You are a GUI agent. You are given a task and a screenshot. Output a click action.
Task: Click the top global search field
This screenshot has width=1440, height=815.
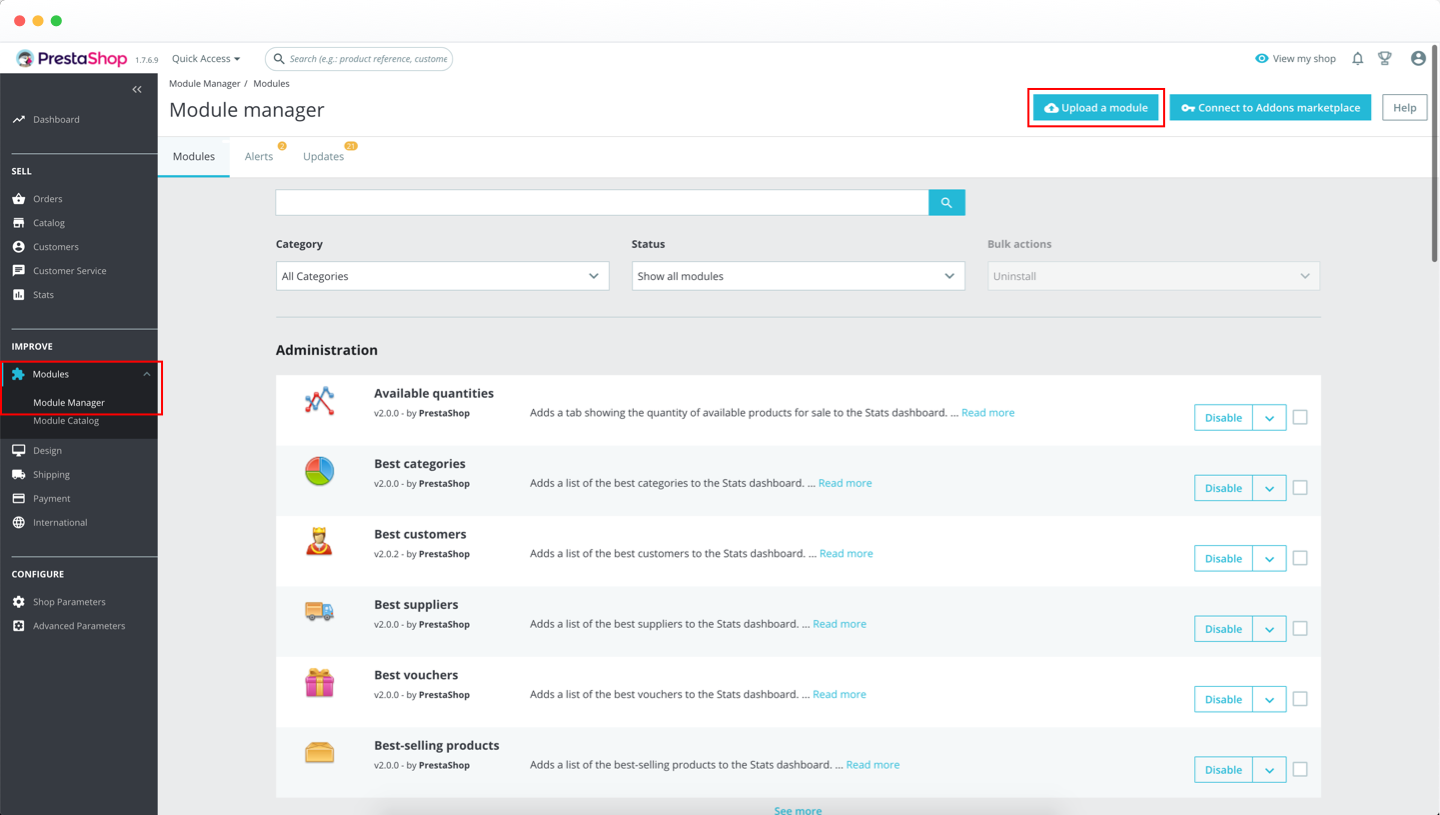(359, 59)
